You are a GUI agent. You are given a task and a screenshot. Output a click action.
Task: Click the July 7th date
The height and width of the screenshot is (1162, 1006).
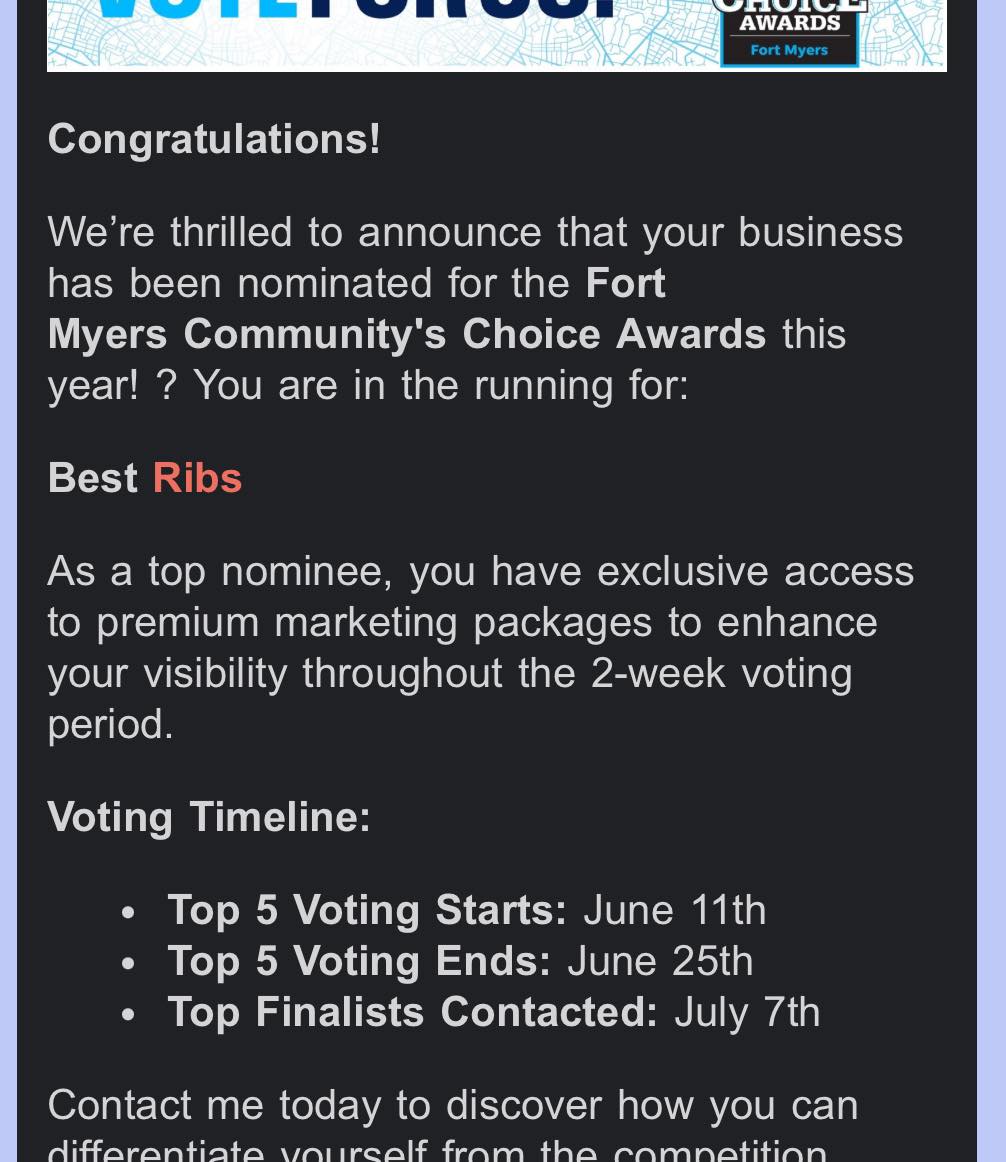747,1012
